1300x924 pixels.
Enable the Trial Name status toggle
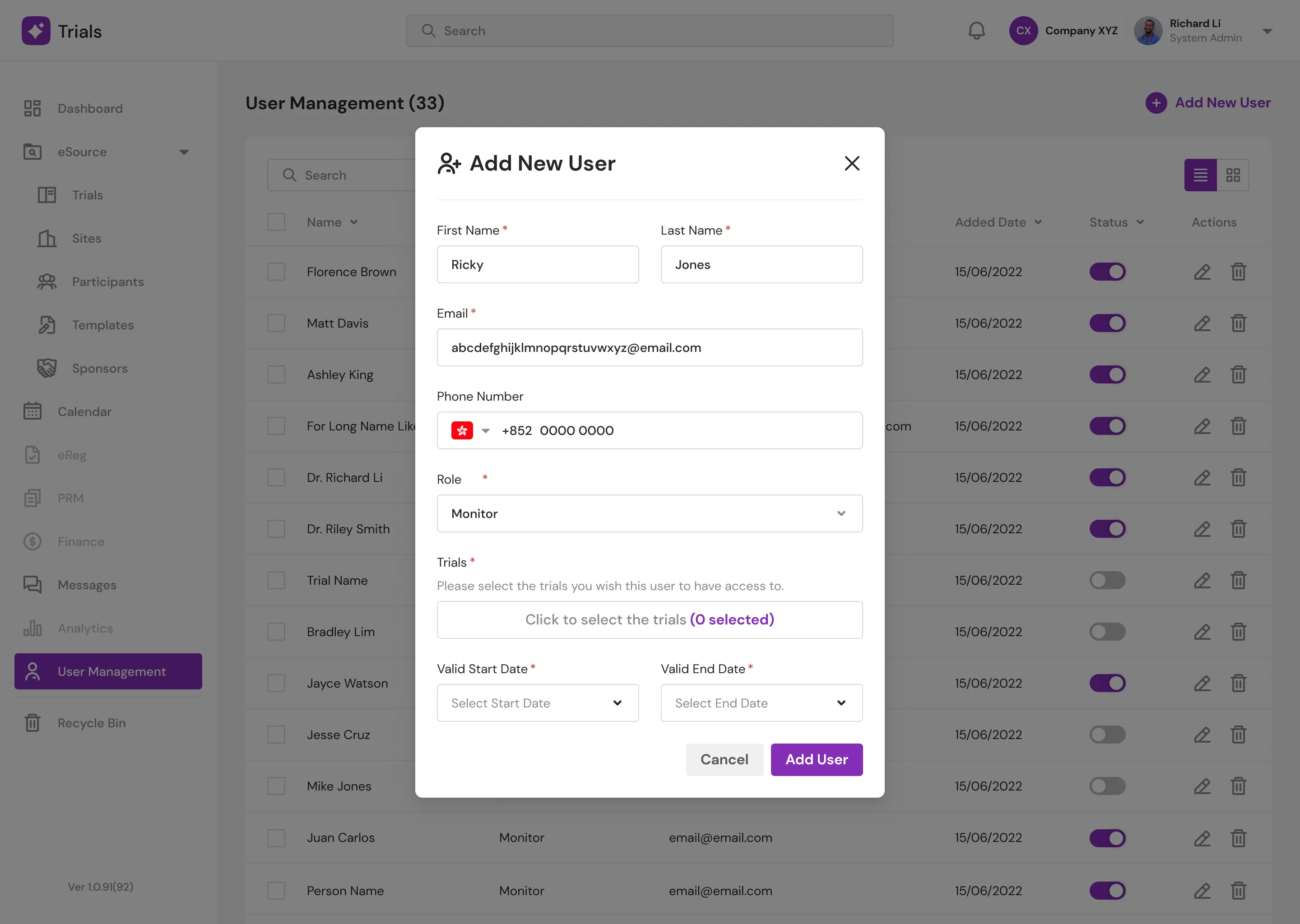pos(1107,580)
